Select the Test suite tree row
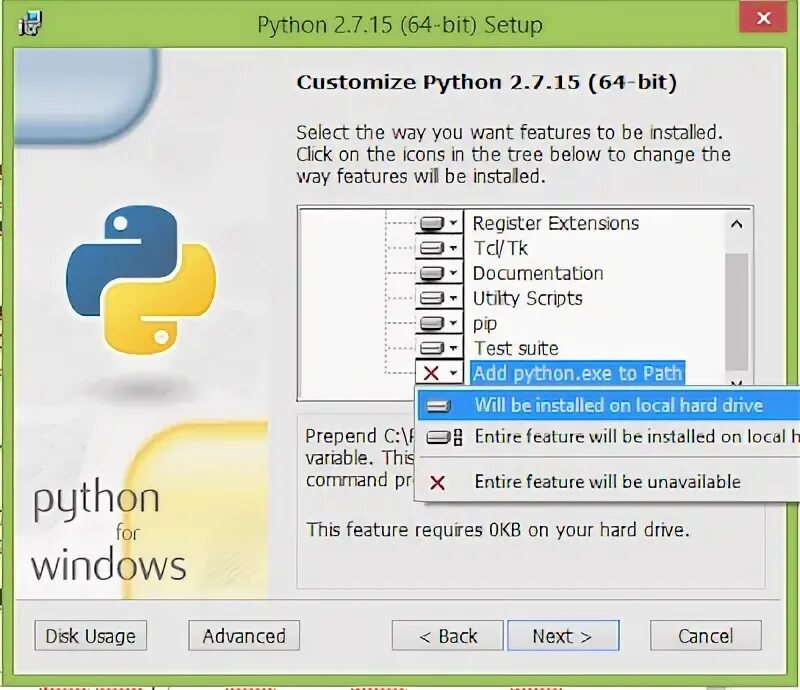 coord(515,348)
